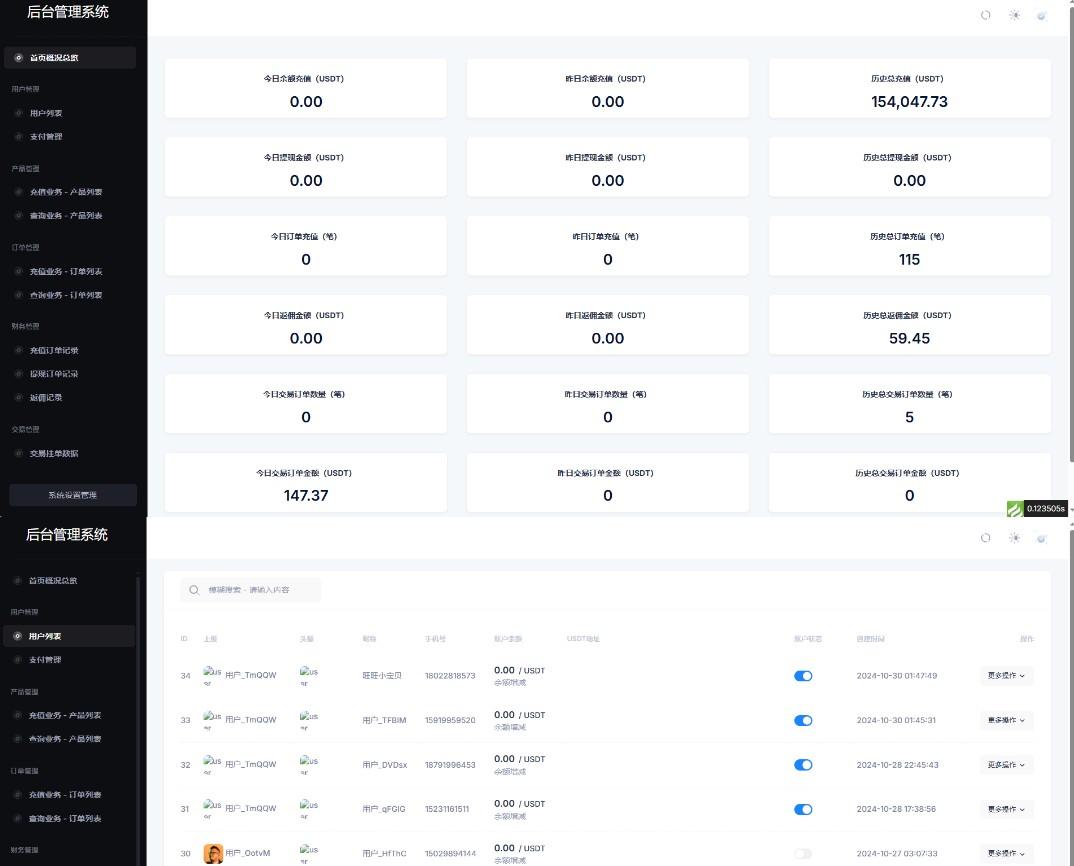The image size is (1074, 866).
Task: Click the refresh icon above the dashboard statistics
Action: coord(985,15)
